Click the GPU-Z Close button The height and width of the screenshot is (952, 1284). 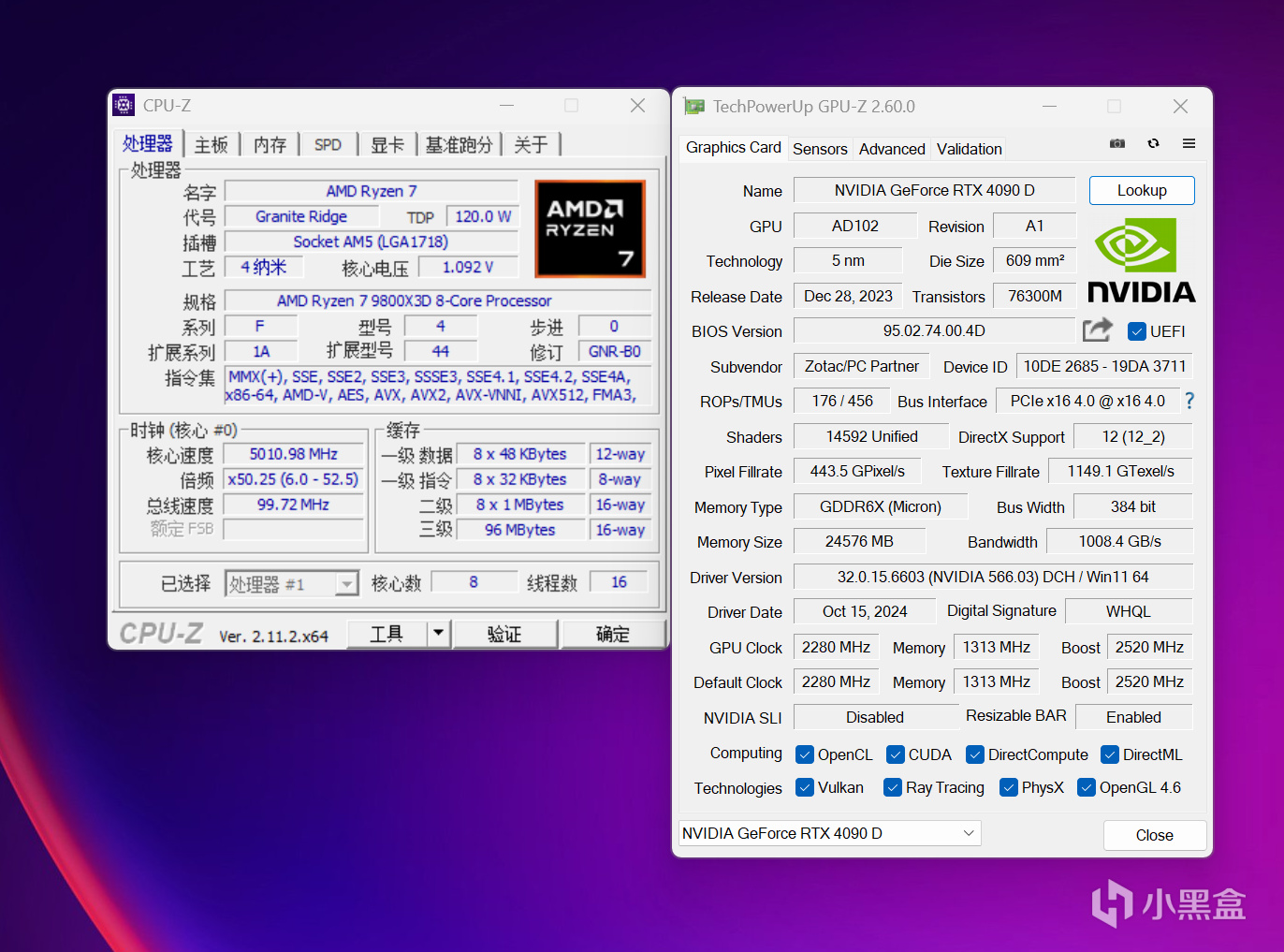(x=1155, y=835)
